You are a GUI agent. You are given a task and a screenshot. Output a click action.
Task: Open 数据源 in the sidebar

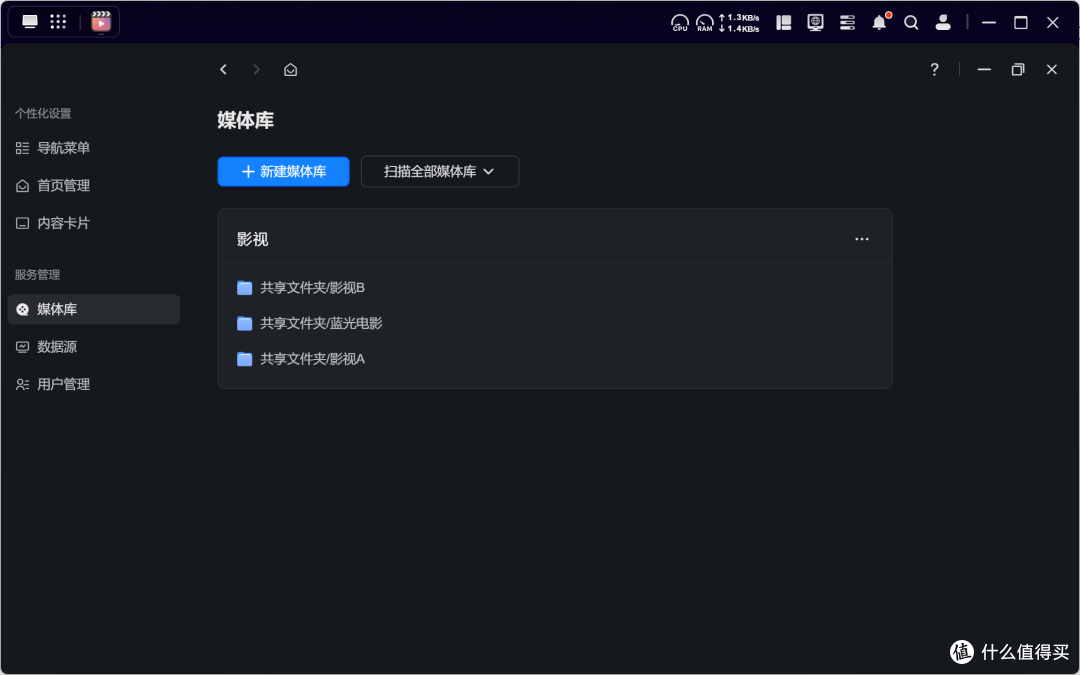coord(94,347)
